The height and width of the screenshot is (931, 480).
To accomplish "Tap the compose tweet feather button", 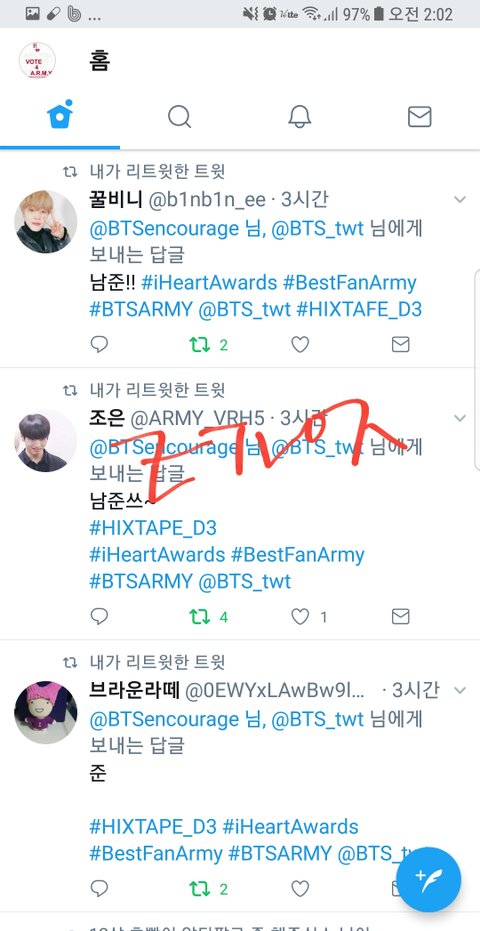I will click(428, 879).
